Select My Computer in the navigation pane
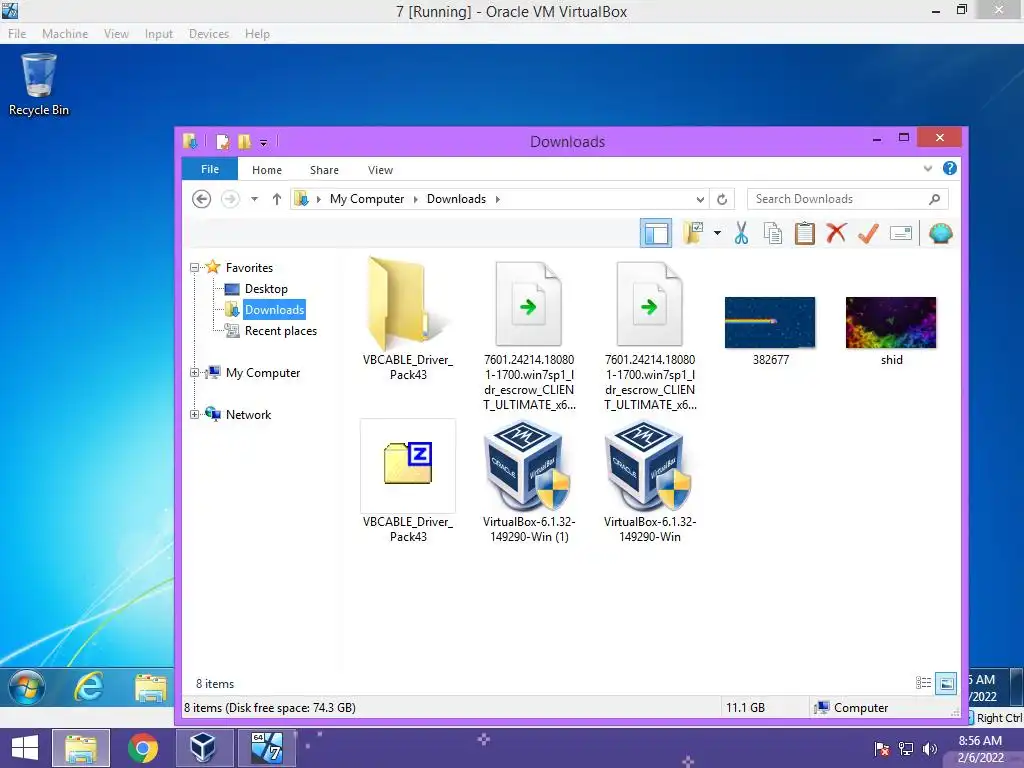1024x768 pixels. [263, 372]
